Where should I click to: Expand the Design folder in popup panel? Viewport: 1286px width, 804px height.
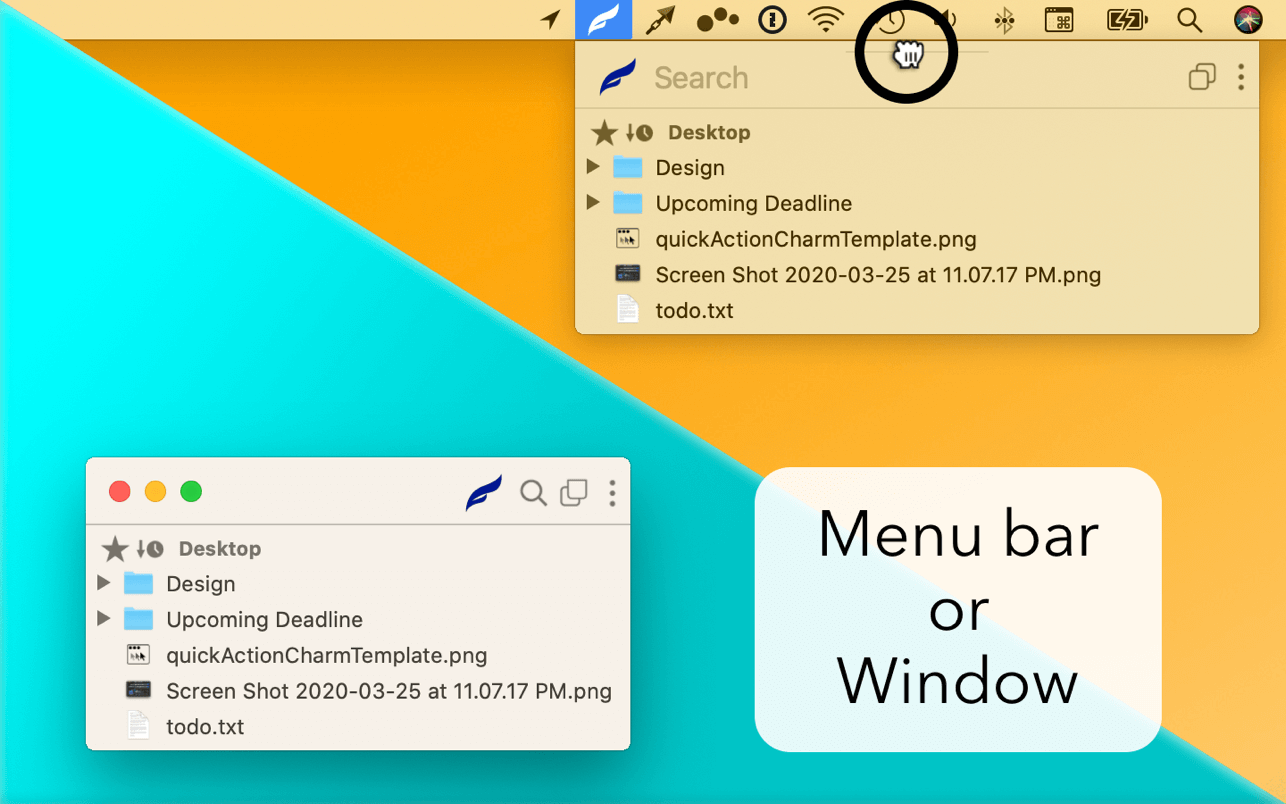593,167
